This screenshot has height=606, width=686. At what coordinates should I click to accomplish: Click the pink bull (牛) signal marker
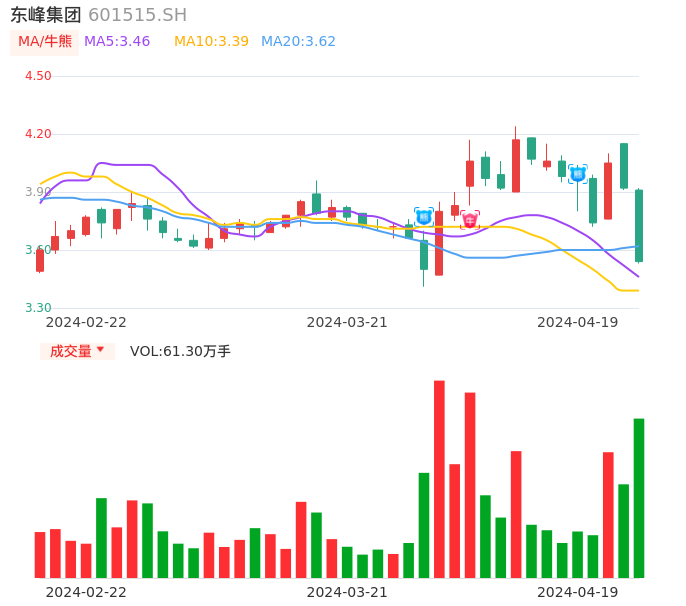pos(469,219)
